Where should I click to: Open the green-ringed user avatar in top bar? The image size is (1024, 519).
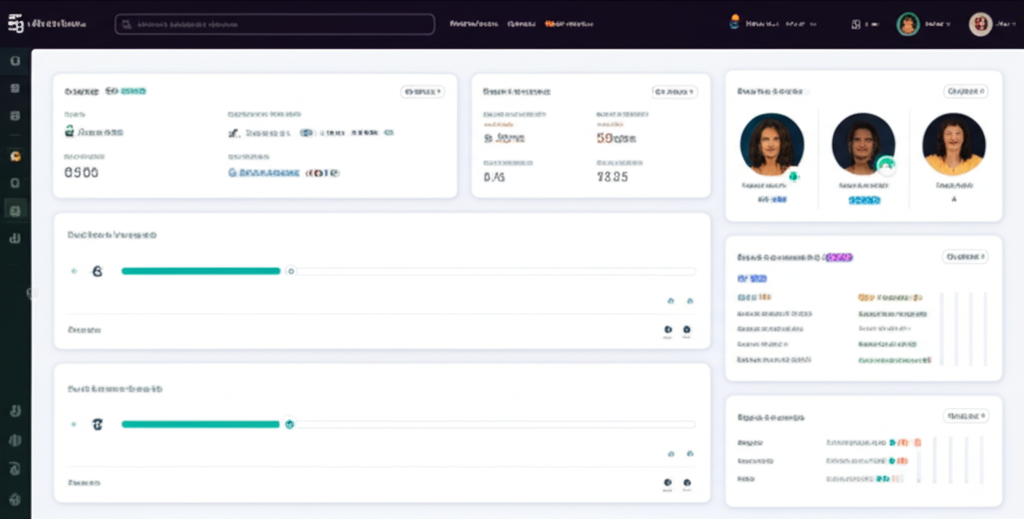908,24
